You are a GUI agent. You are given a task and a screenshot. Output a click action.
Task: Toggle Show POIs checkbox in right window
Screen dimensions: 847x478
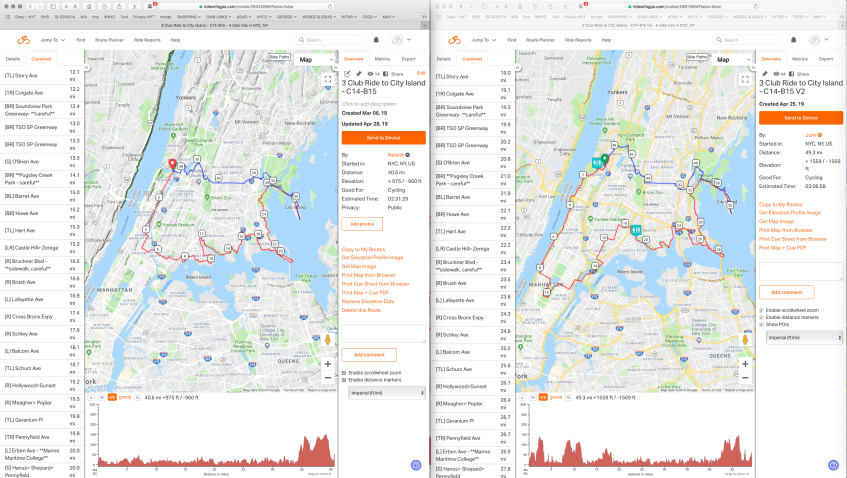coord(762,324)
